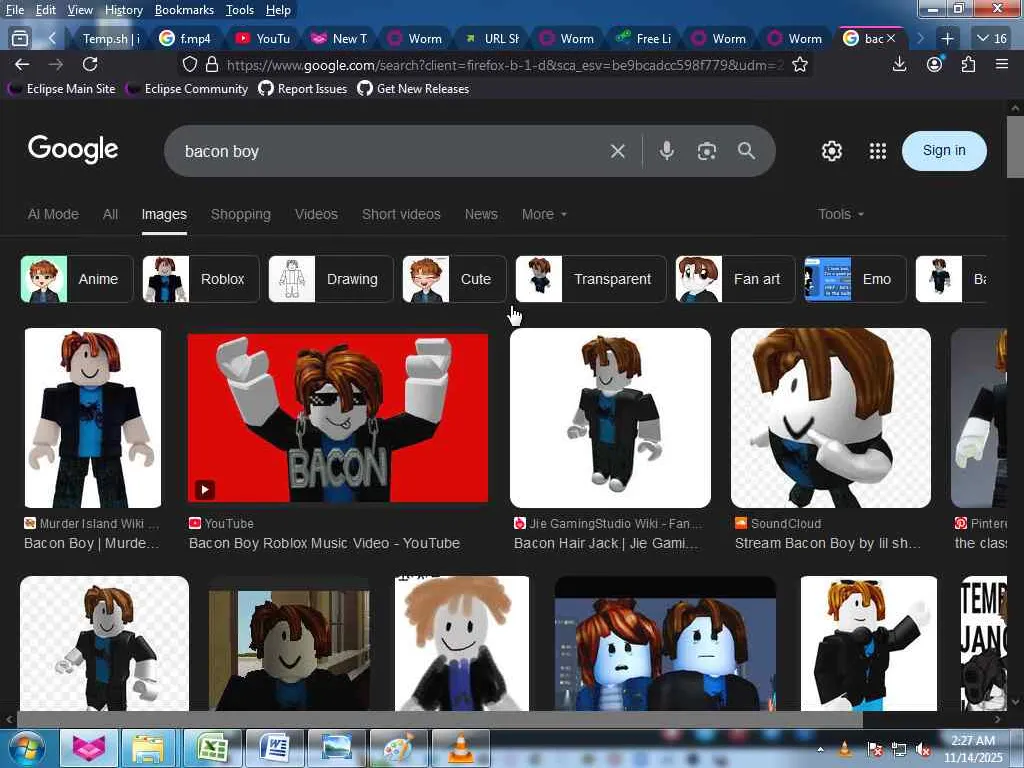Open Paint from the taskbar

398,748
